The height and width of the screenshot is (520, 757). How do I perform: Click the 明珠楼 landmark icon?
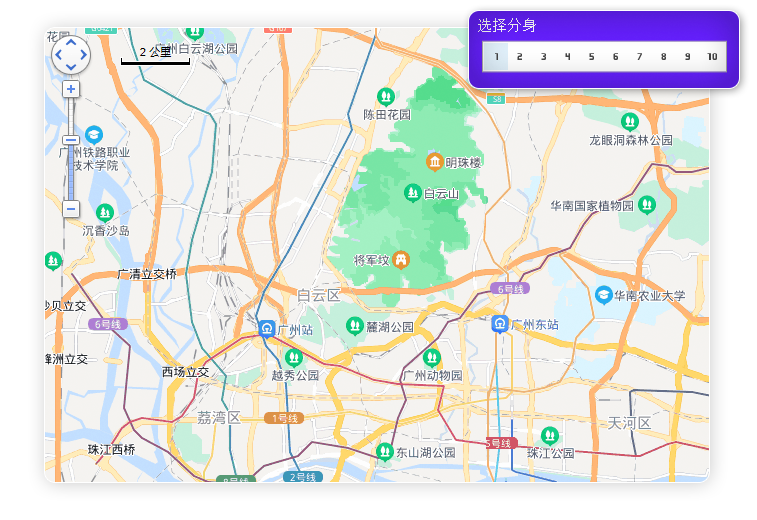click(435, 162)
